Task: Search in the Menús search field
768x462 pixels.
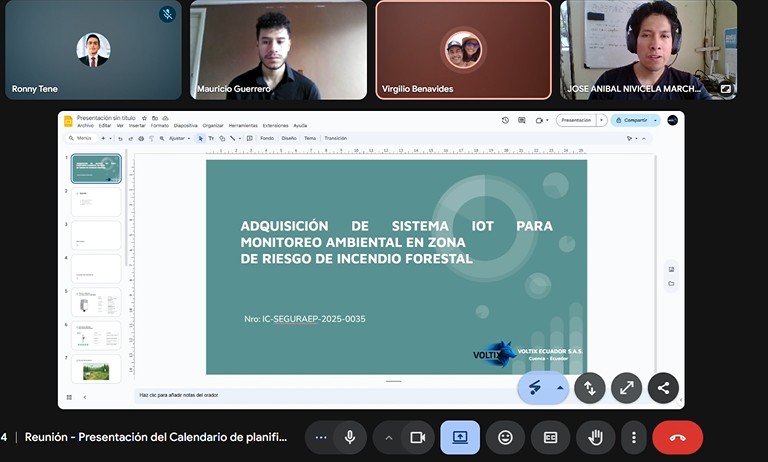Action: [80, 139]
